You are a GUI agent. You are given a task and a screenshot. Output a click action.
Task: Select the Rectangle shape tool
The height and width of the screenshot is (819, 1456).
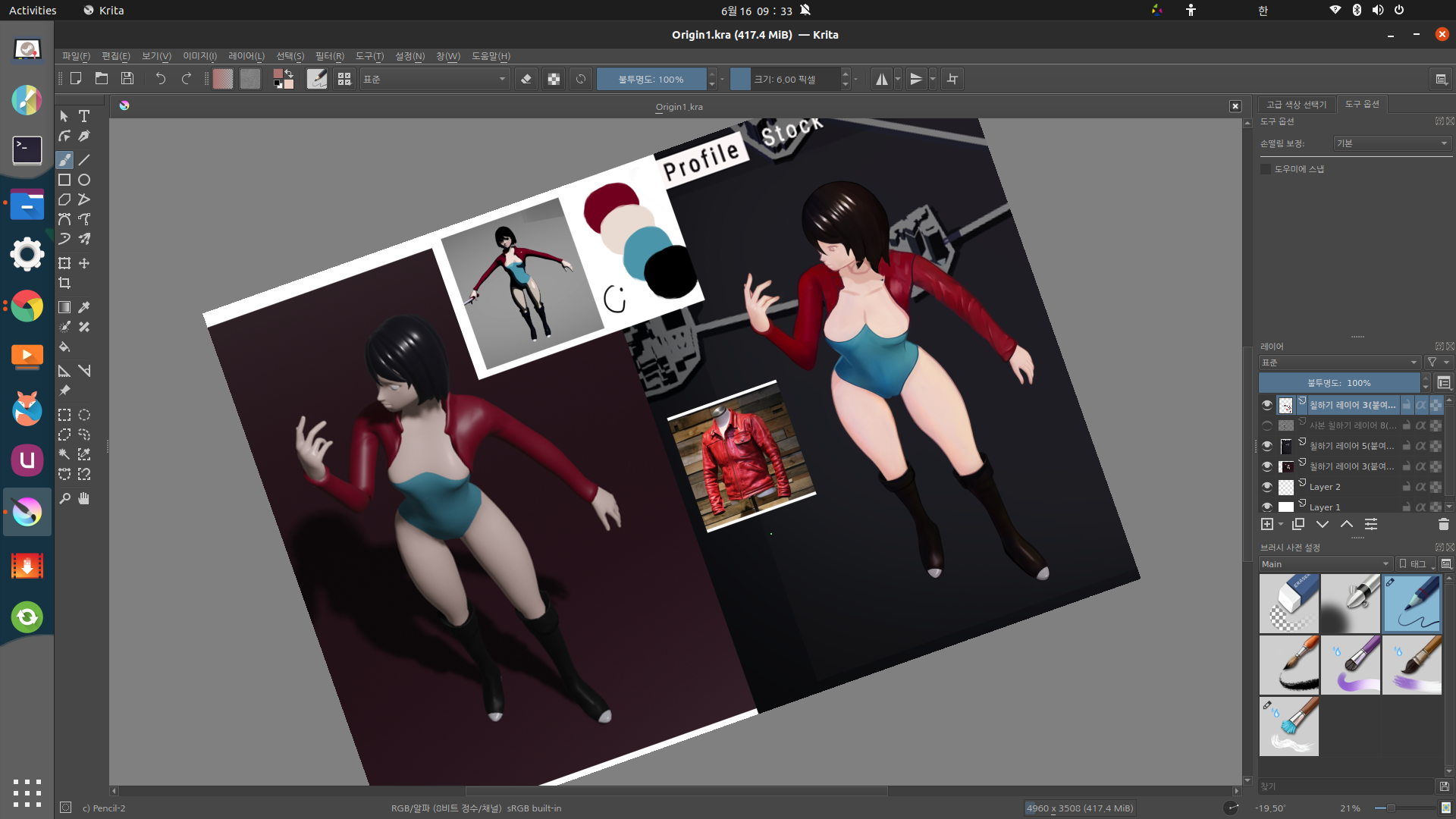pos(64,180)
